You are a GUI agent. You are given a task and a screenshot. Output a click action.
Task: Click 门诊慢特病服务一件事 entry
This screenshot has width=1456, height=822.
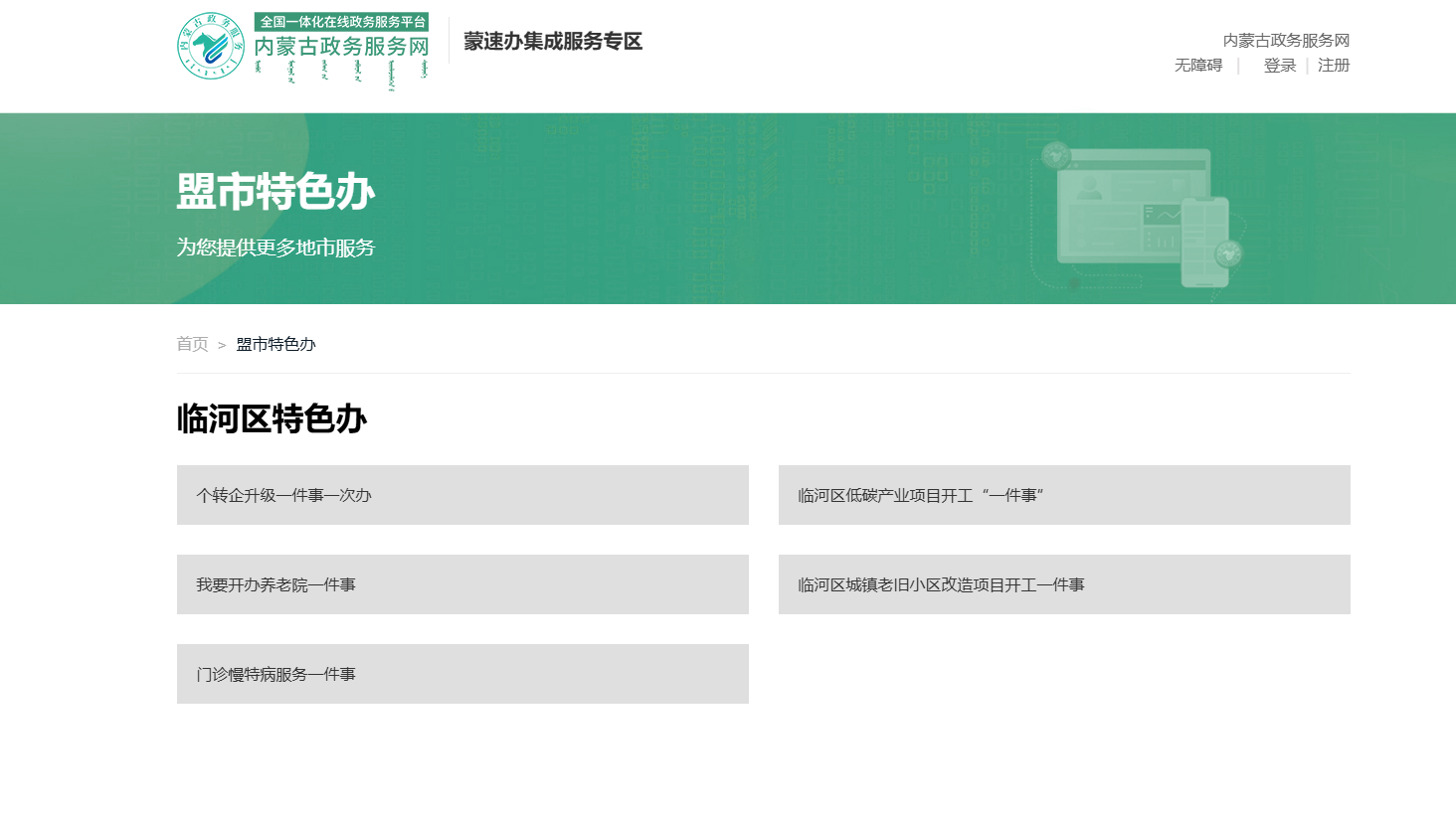click(x=462, y=673)
